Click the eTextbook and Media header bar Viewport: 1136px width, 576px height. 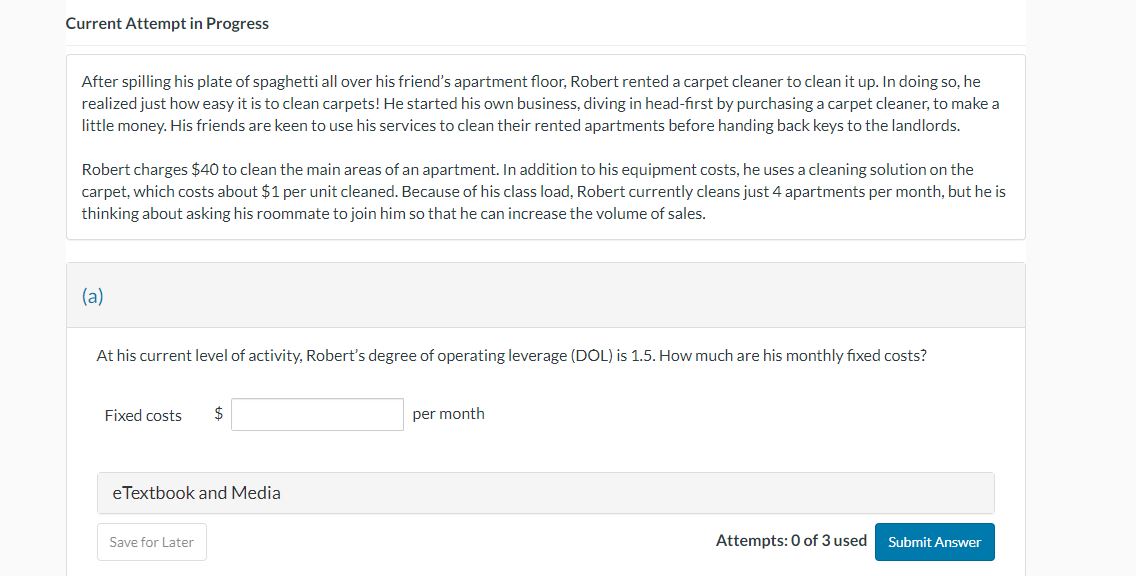[x=545, y=492]
